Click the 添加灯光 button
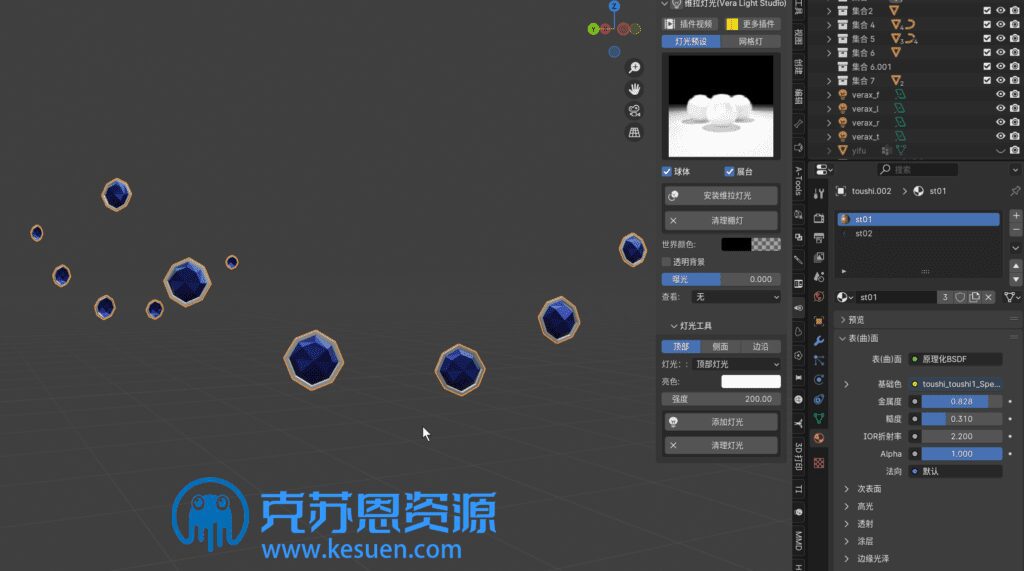The height and width of the screenshot is (571, 1024). tap(720, 422)
